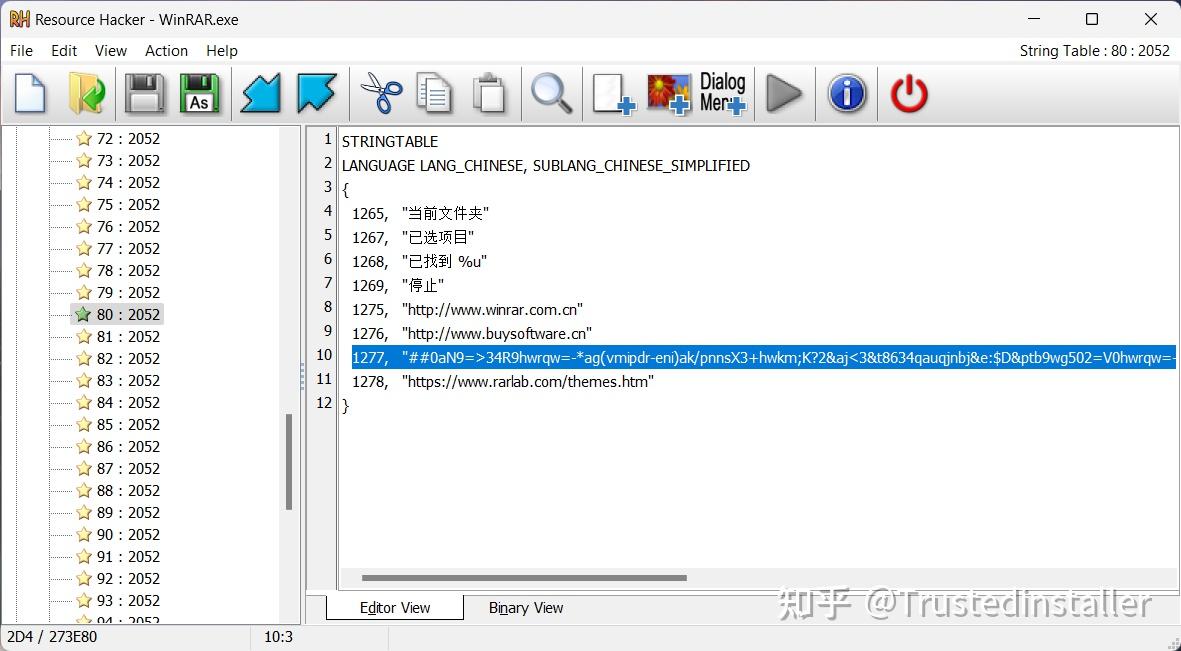This screenshot has width=1181, height=651.
Task: Click the New blank script icon
Action: [30, 94]
